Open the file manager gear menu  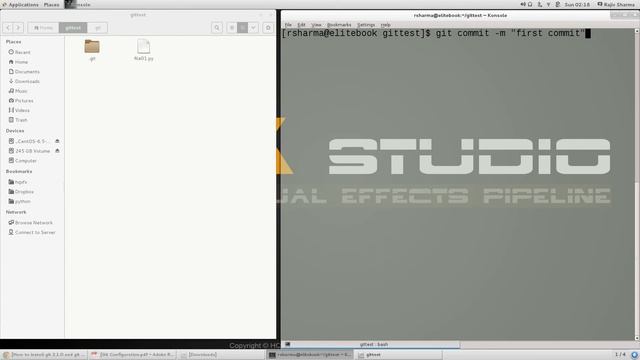[268, 28]
